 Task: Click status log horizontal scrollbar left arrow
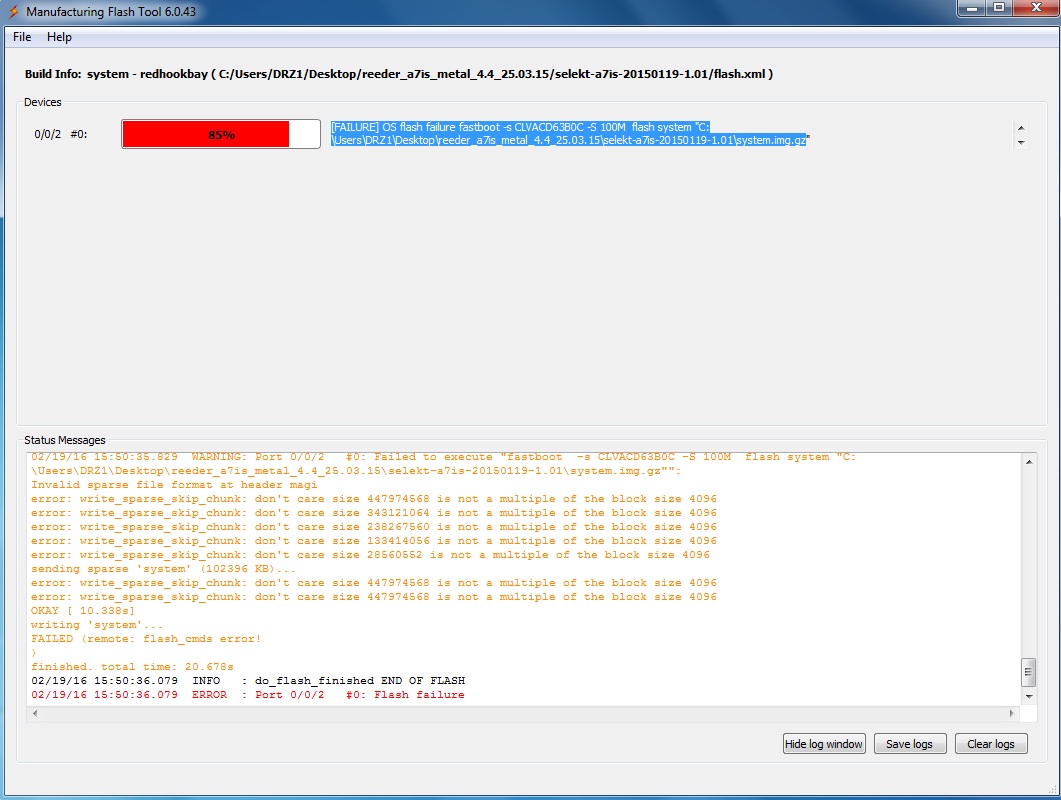[36, 714]
